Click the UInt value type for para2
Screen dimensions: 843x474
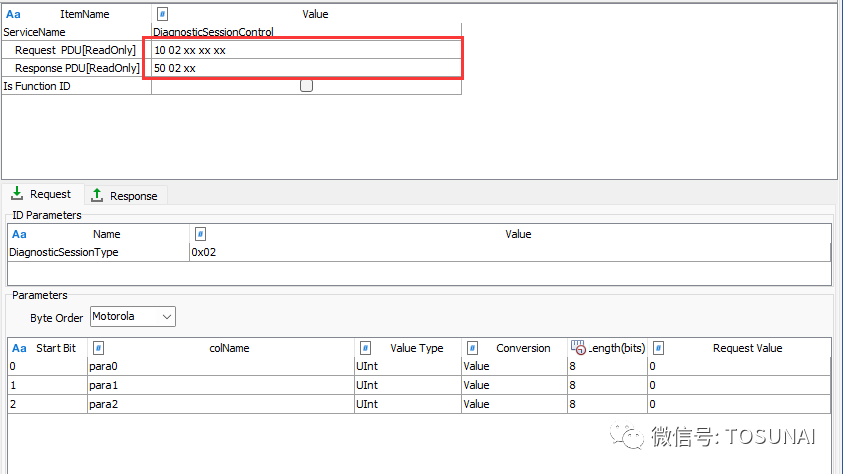point(408,404)
